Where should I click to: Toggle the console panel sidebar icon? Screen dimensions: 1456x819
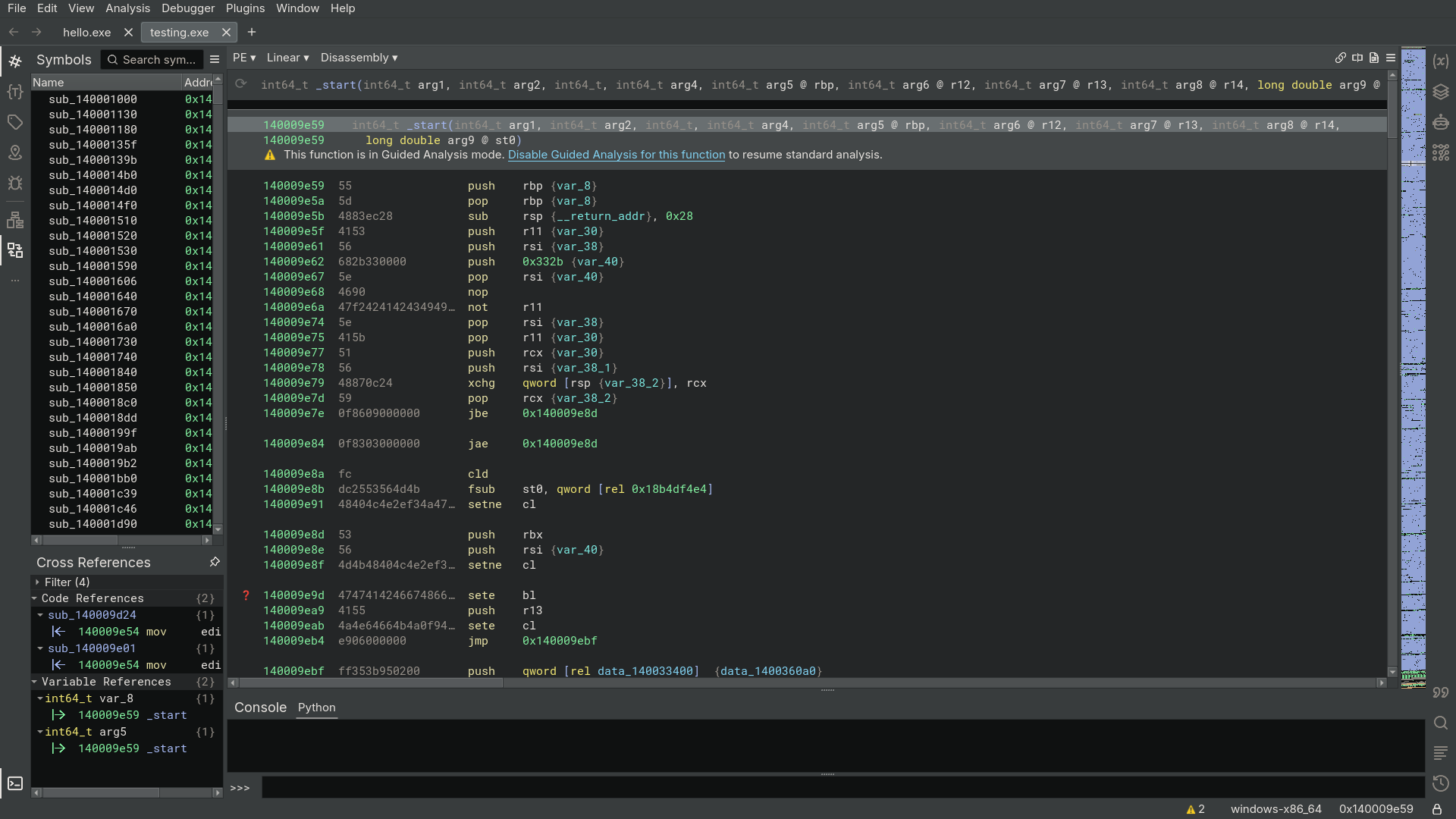15,783
